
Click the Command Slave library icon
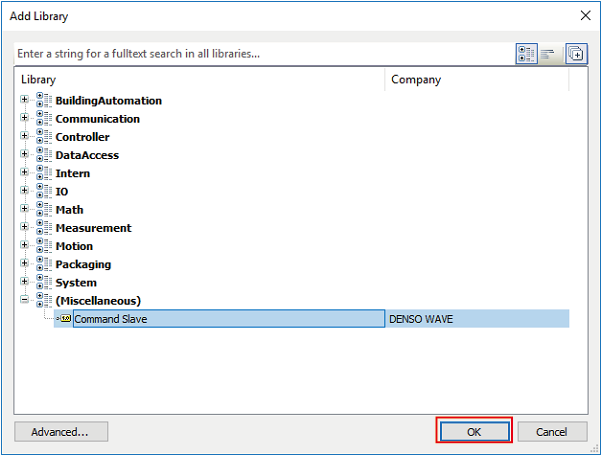click(65, 319)
